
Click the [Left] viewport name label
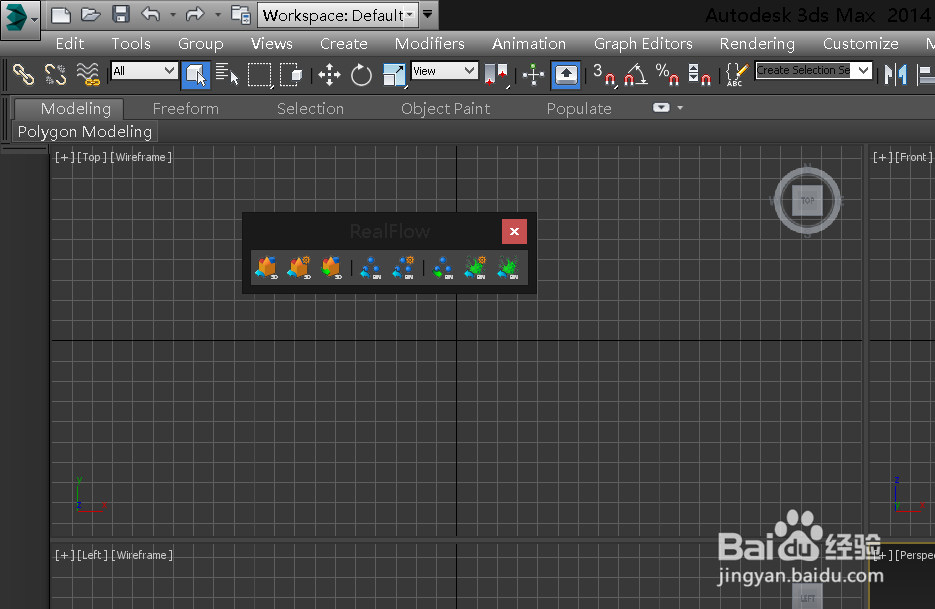(x=92, y=555)
